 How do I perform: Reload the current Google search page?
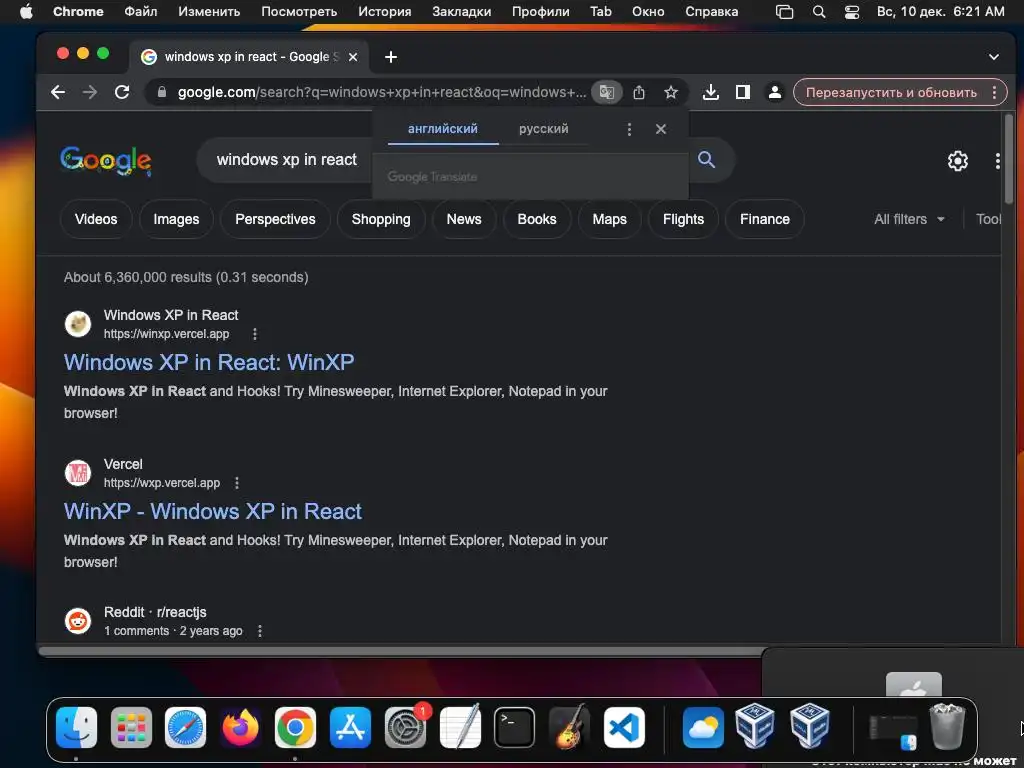coord(122,92)
